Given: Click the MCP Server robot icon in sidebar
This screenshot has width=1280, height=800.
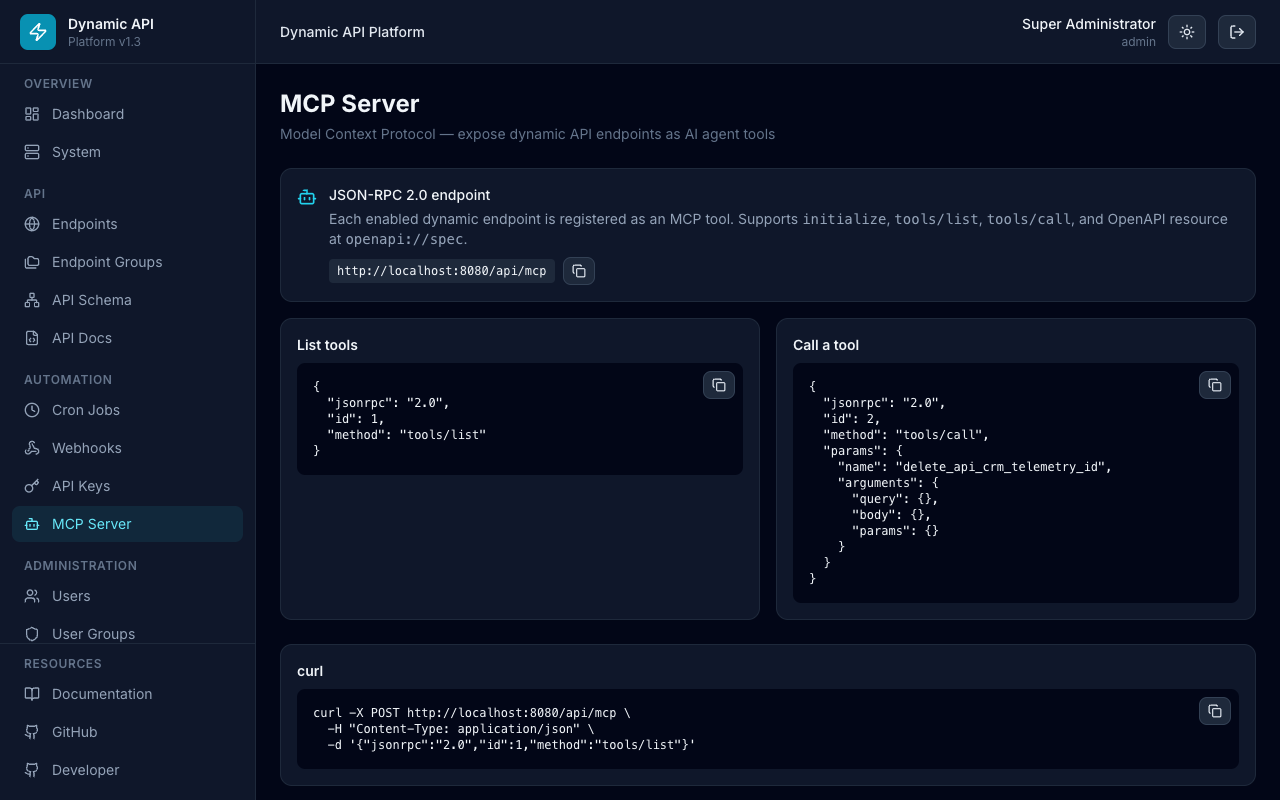Looking at the screenshot, I should tap(32, 524).
